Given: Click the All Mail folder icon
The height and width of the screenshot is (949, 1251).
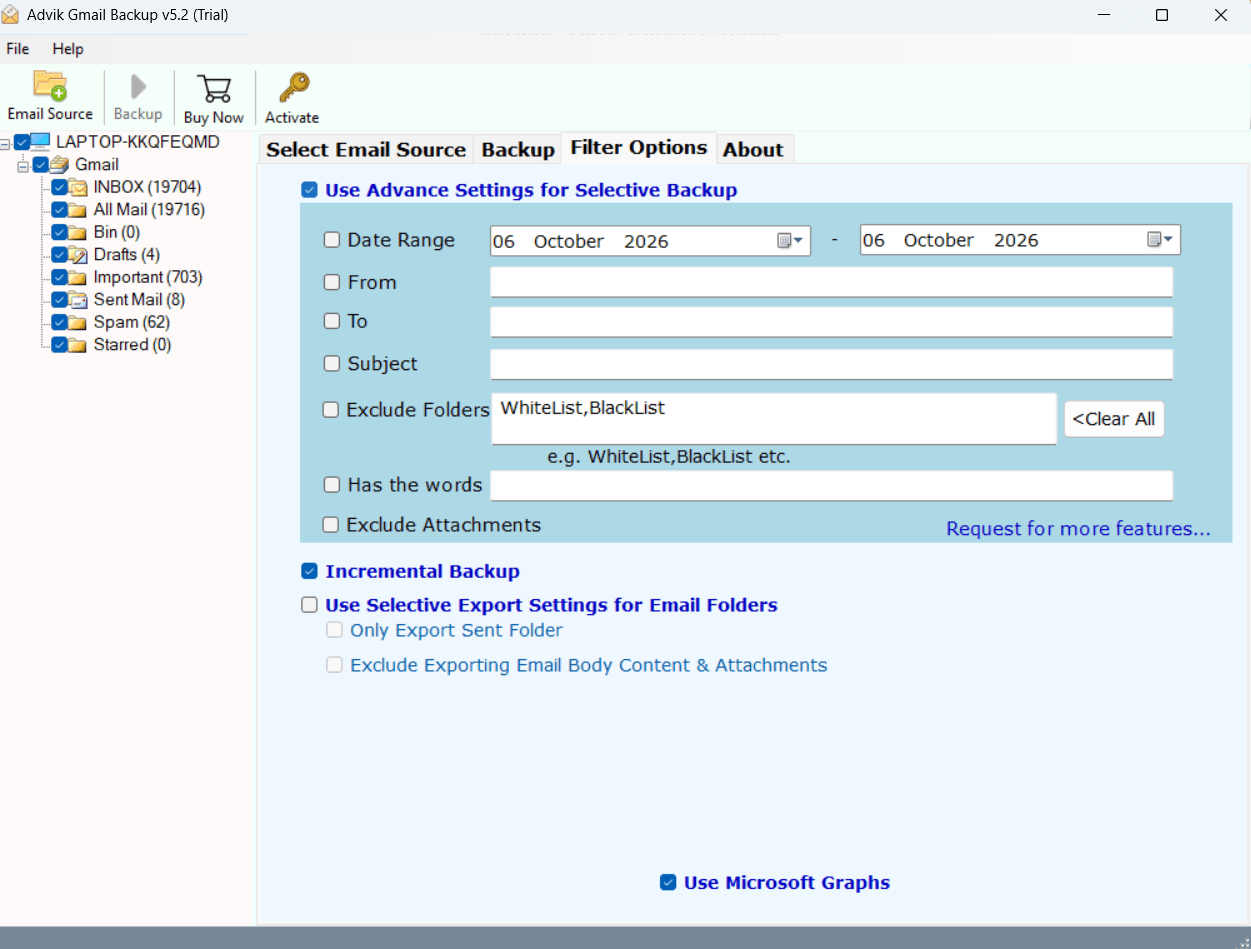Looking at the screenshot, I should [x=78, y=210].
